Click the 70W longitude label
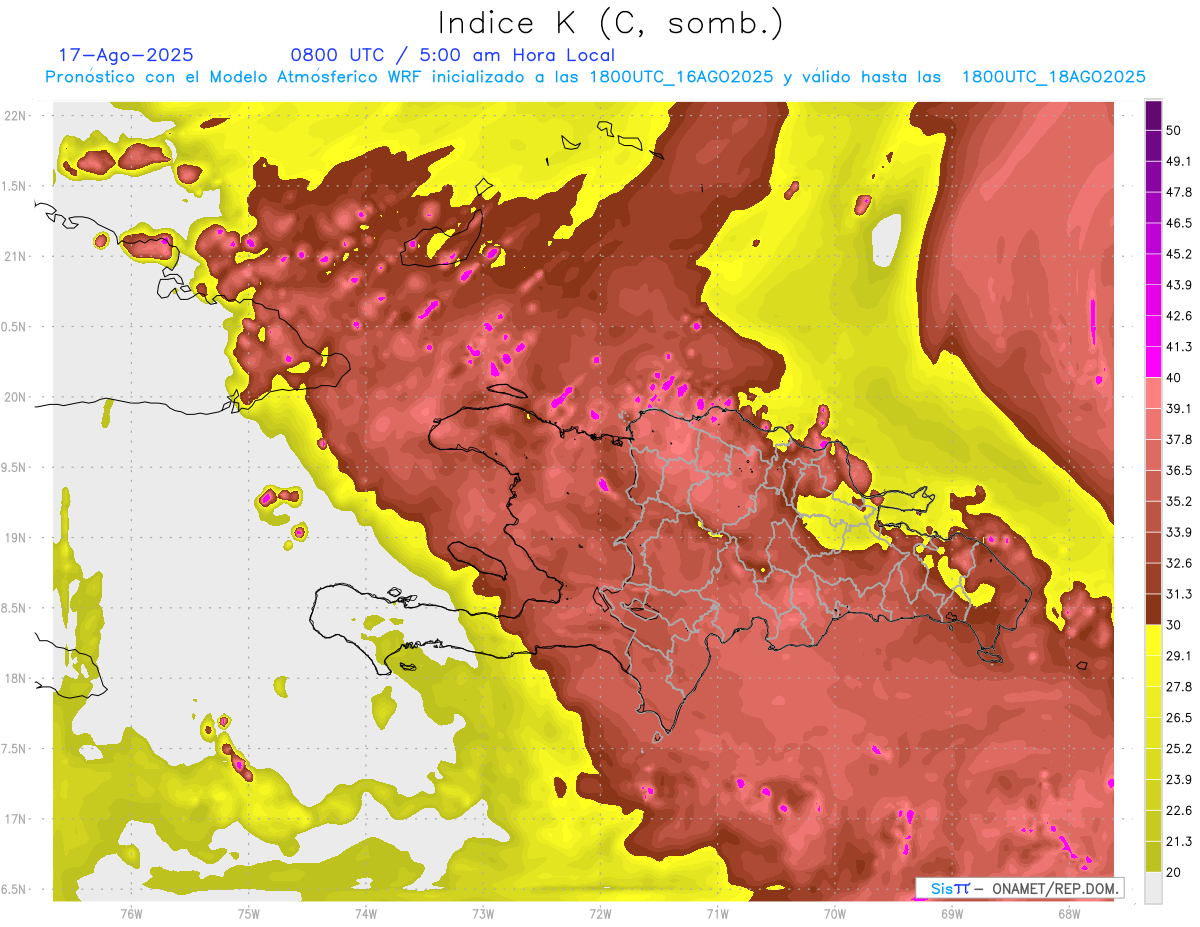 834,913
